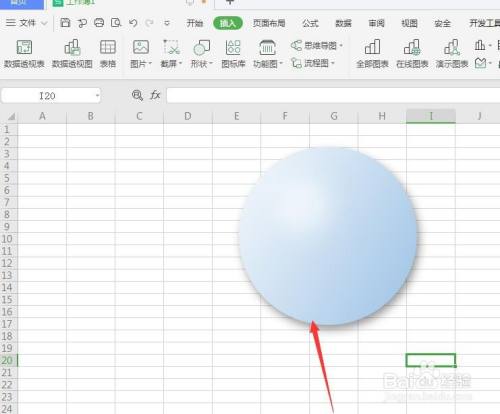The image size is (500, 414).
Task: Select column H header
Action: click(x=382, y=116)
